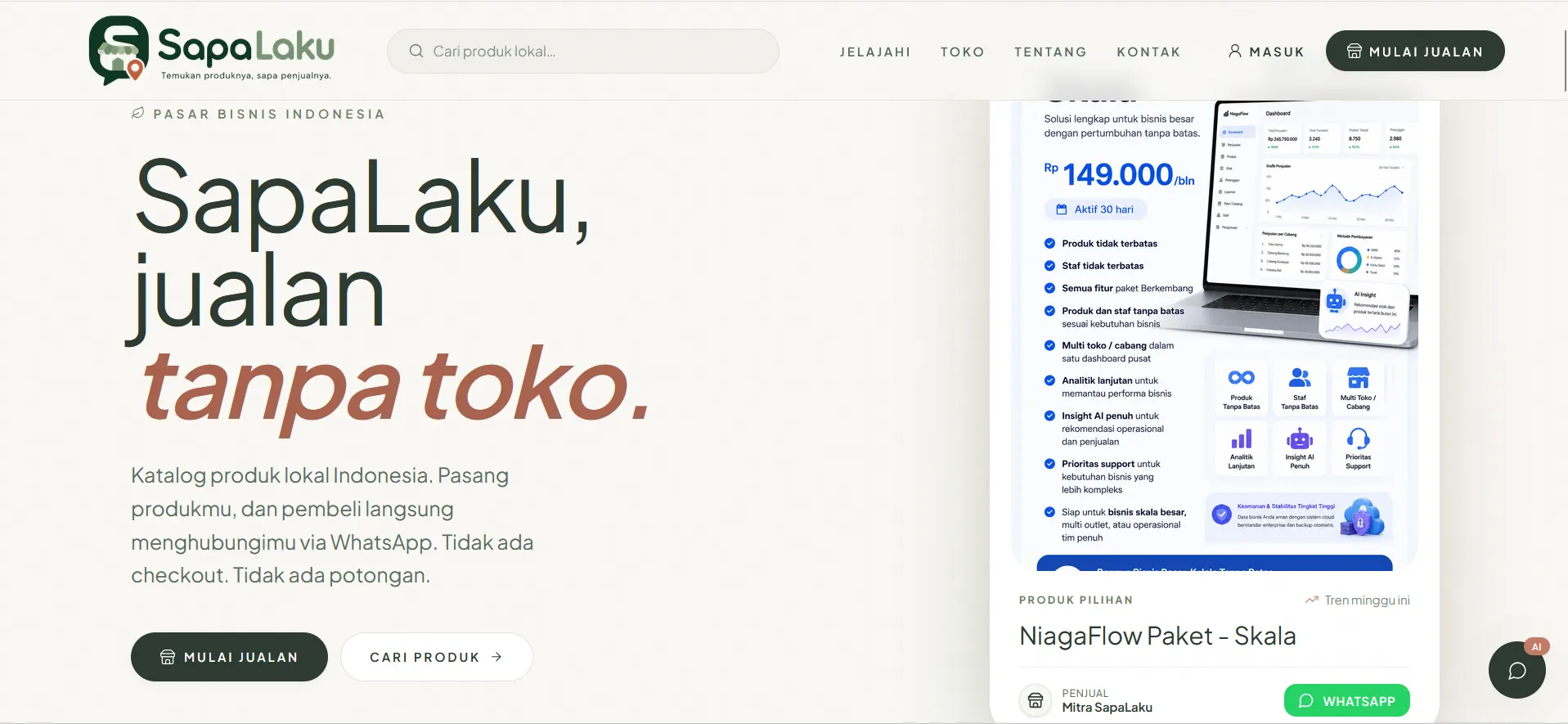Screen dimensions: 1568x724
Task: Click the Mulai Jualan button under the headline
Action: (x=229, y=657)
